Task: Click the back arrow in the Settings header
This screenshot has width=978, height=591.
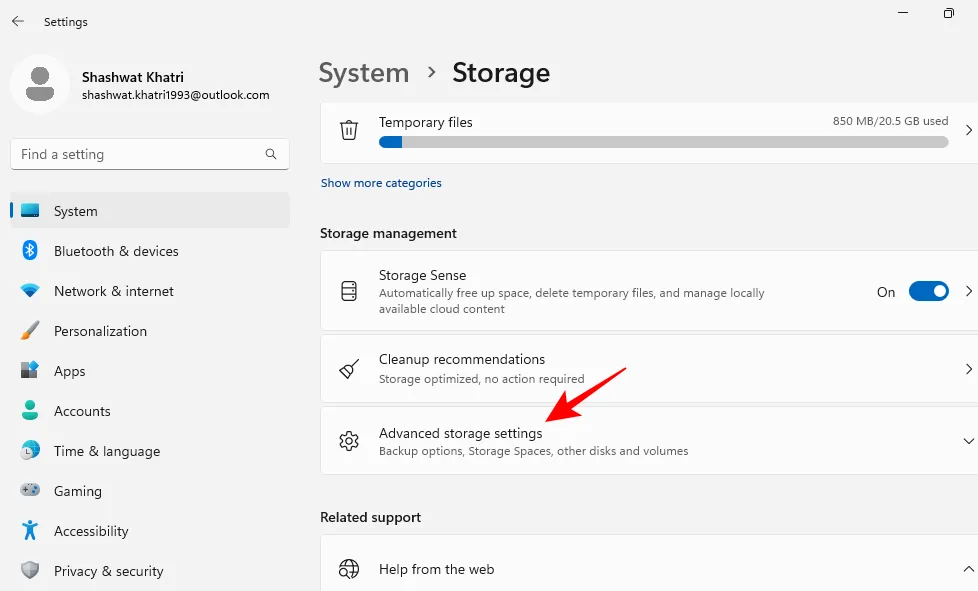Action: click(x=18, y=21)
